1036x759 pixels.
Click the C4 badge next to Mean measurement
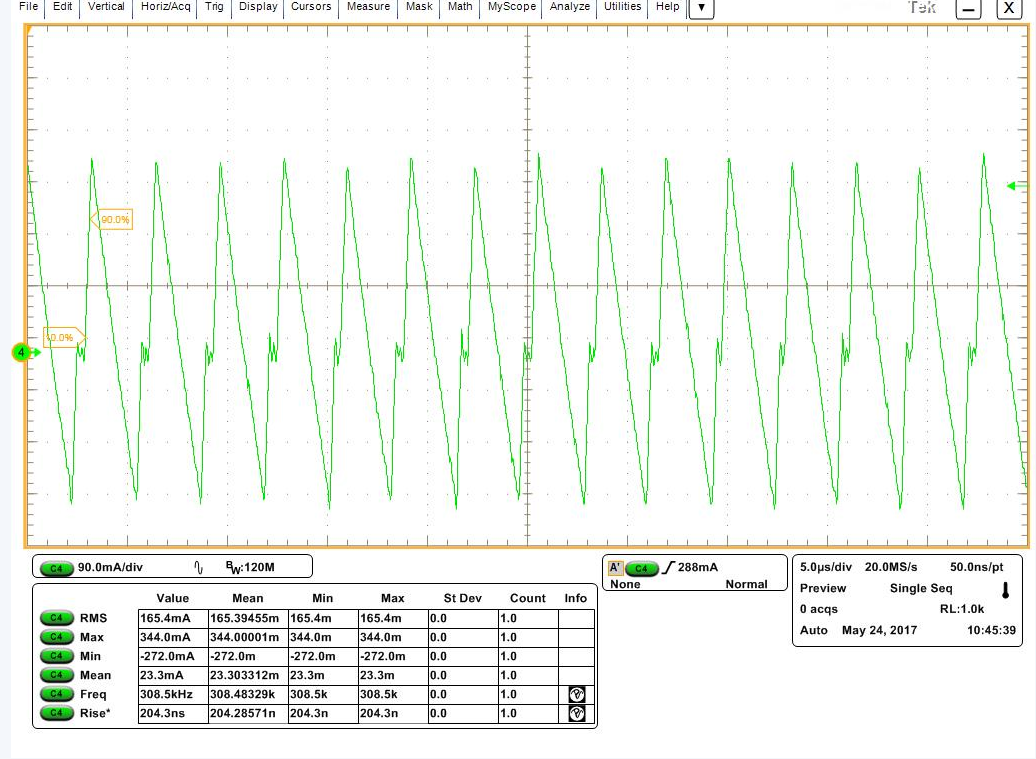56,675
